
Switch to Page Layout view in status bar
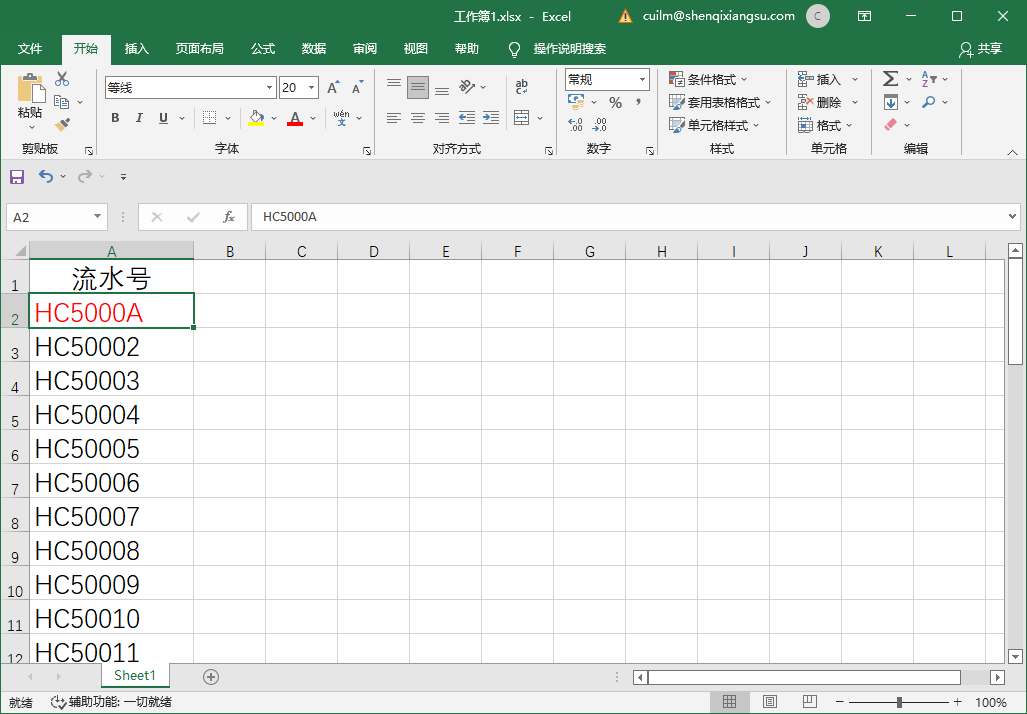pos(770,702)
